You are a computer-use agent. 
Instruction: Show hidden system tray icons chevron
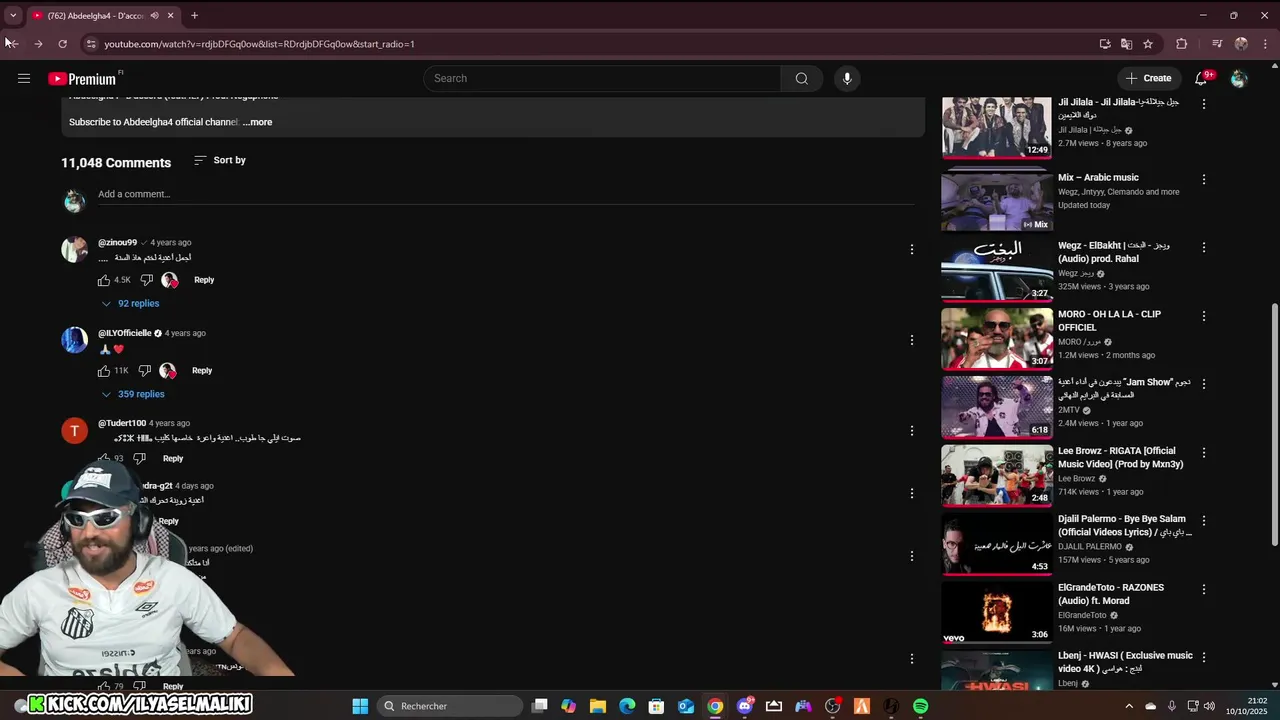(x=1129, y=706)
